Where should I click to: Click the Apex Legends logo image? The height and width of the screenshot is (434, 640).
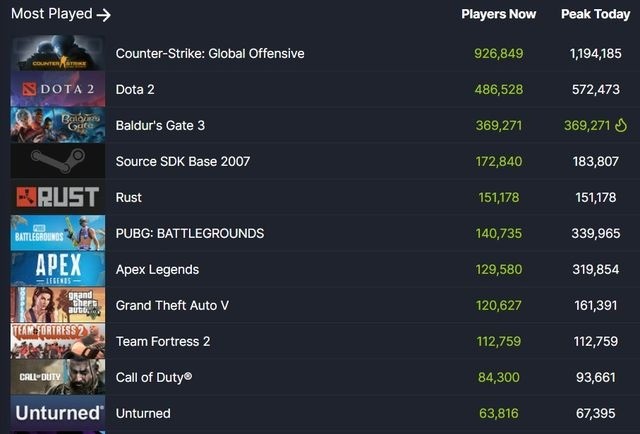58,269
